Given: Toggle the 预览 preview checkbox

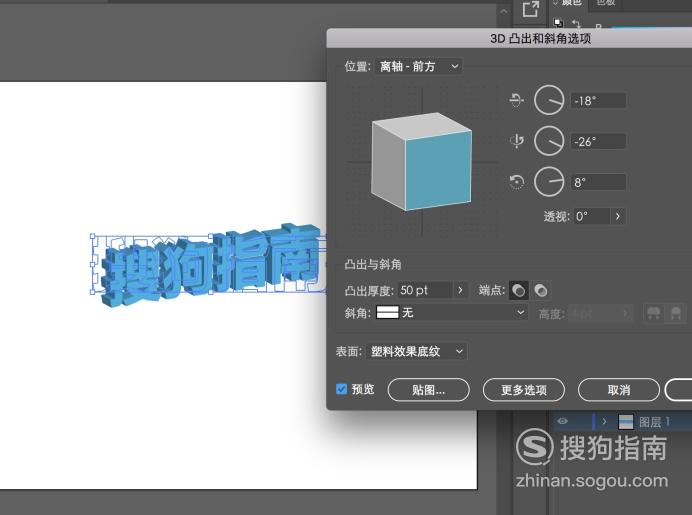Looking at the screenshot, I should (341, 389).
